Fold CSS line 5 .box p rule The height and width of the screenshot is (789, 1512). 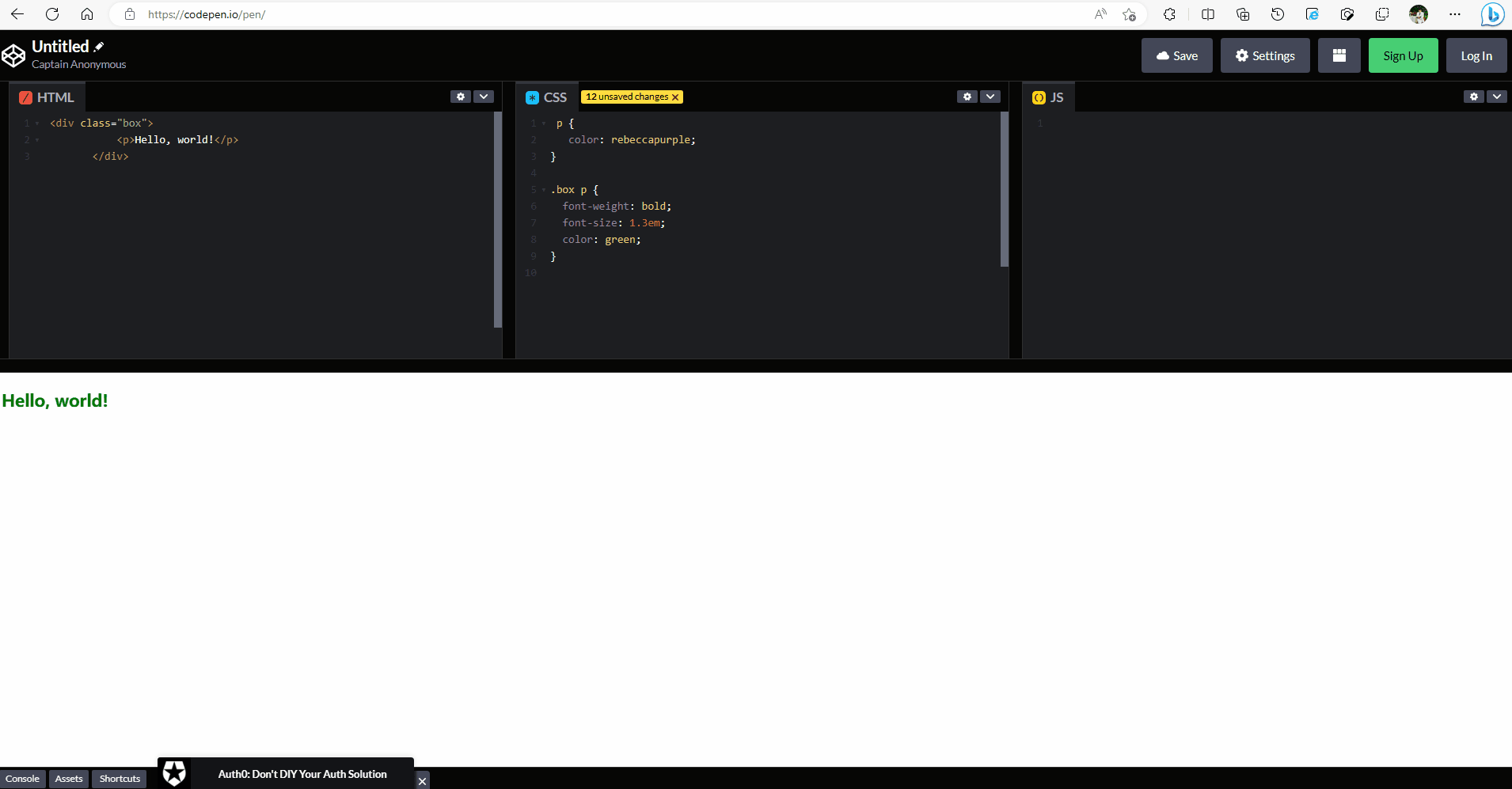(x=544, y=190)
